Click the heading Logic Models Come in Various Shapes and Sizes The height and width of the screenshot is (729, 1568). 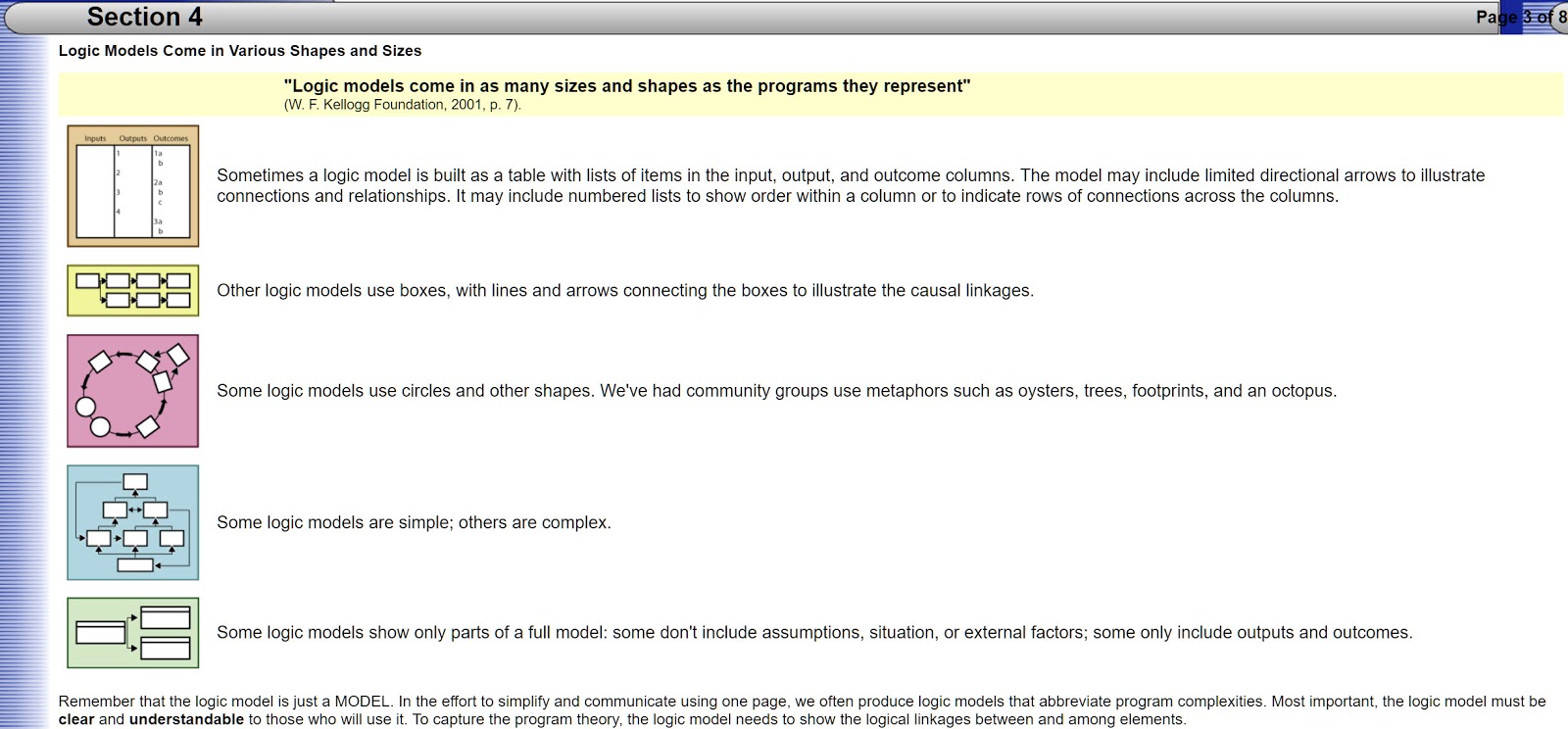pos(240,51)
